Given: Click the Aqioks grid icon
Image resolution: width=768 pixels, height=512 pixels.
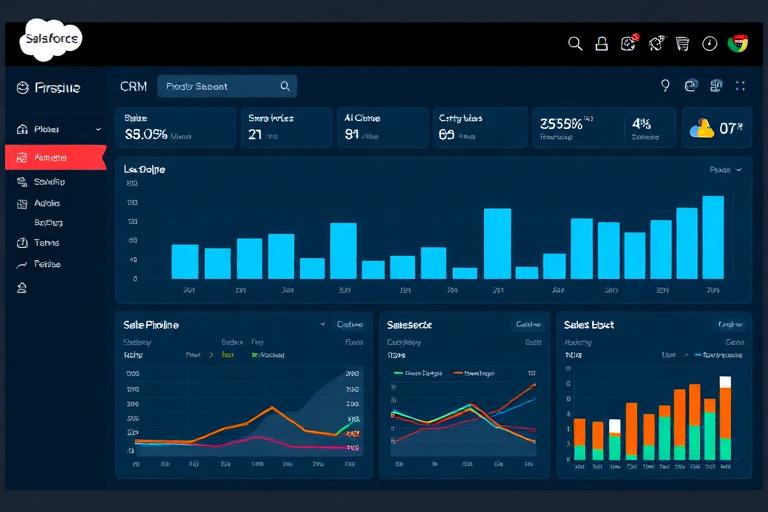Looking at the screenshot, I should tap(22, 204).
